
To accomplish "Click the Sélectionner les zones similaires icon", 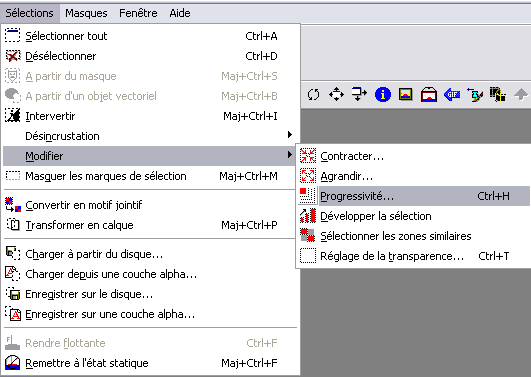I will pos(308,235).
